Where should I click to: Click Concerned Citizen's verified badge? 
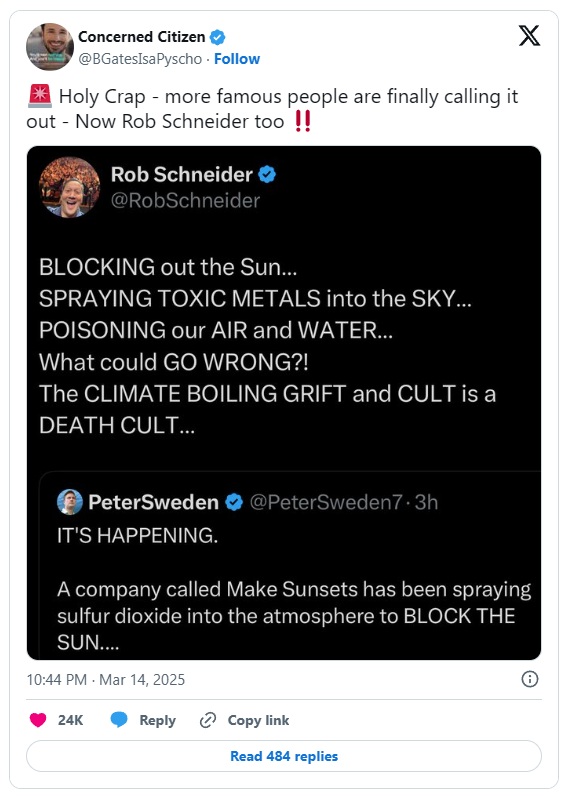(217, 37)
